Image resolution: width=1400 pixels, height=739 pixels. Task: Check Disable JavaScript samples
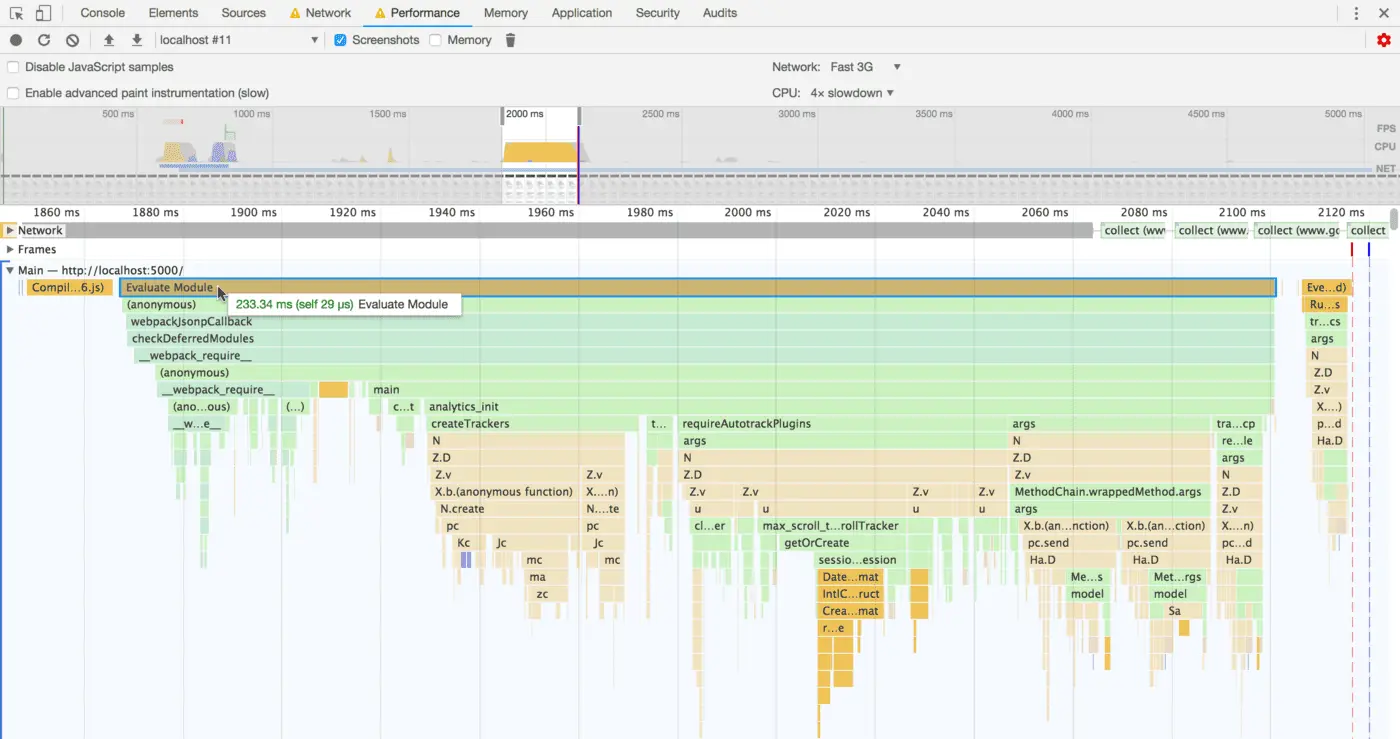(13, 67)
